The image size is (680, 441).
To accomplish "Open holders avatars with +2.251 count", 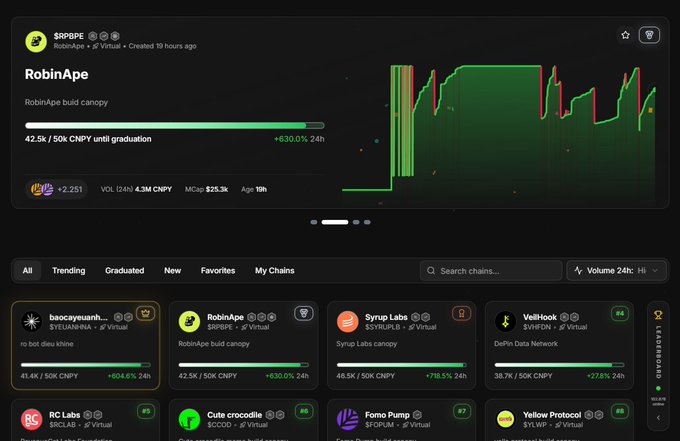I will pyautogui.click(x=56, y=189).
